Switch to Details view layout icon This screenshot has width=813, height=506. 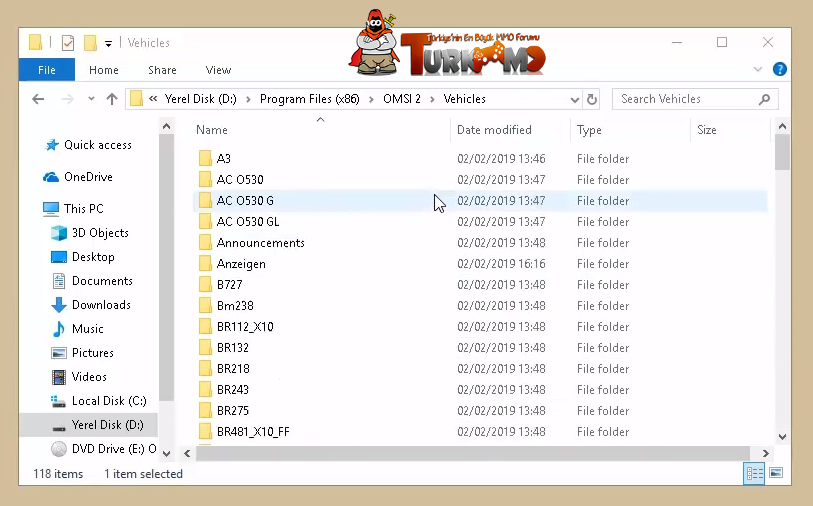click(x=754, y=473)
